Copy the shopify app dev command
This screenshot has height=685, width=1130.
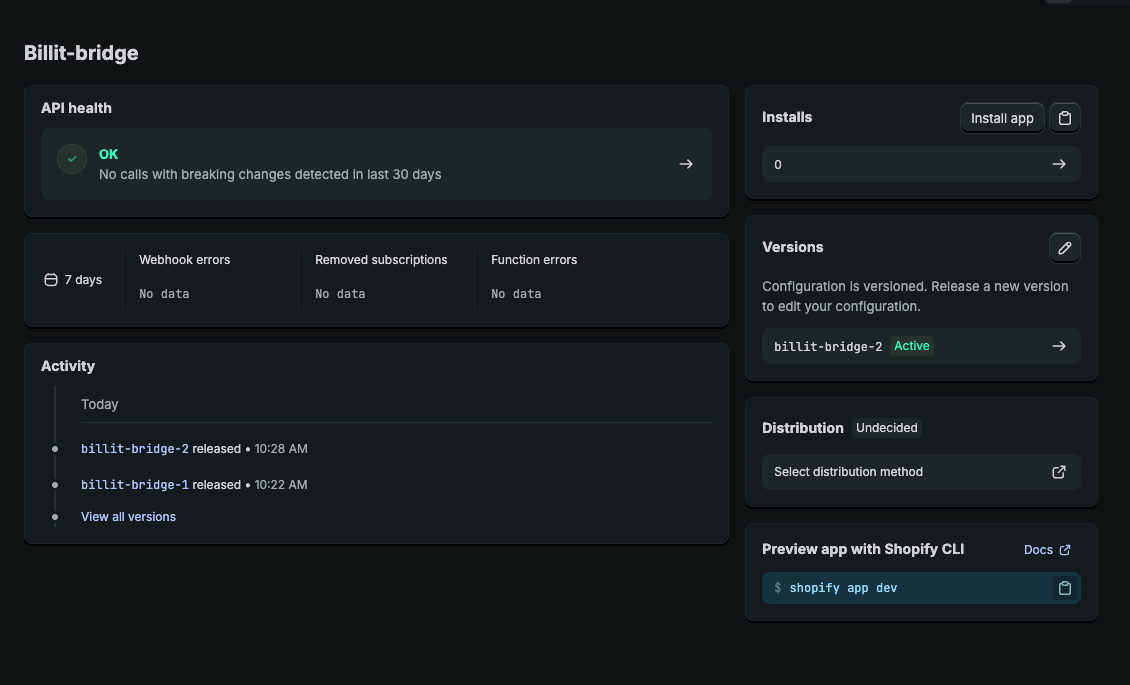(1065, 588)
